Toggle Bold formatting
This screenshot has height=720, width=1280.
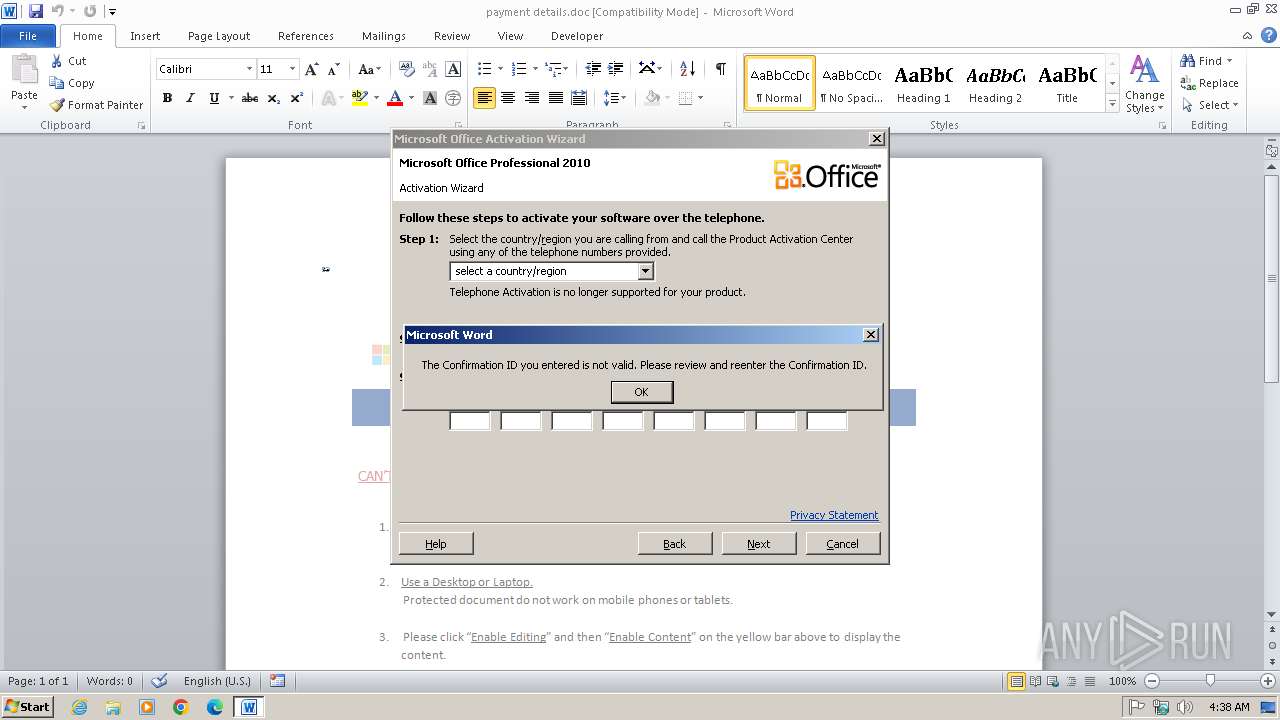point(167,98)
